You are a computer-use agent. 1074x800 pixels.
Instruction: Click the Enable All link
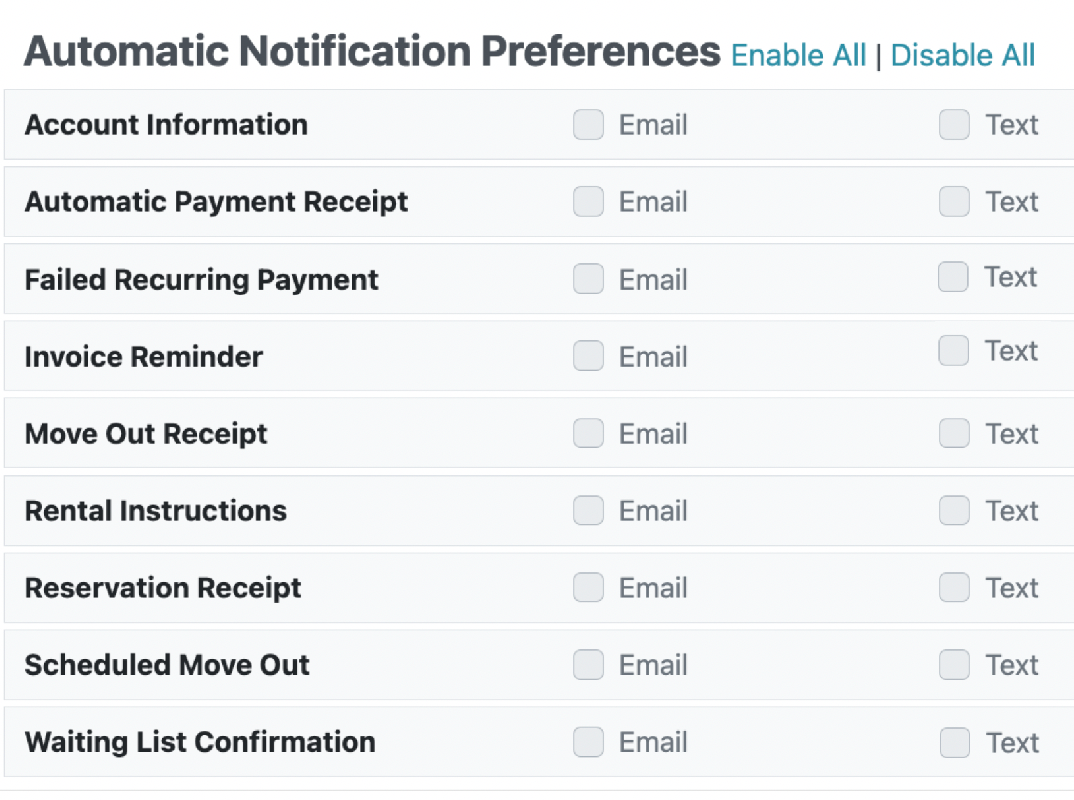tap(798, 55)
